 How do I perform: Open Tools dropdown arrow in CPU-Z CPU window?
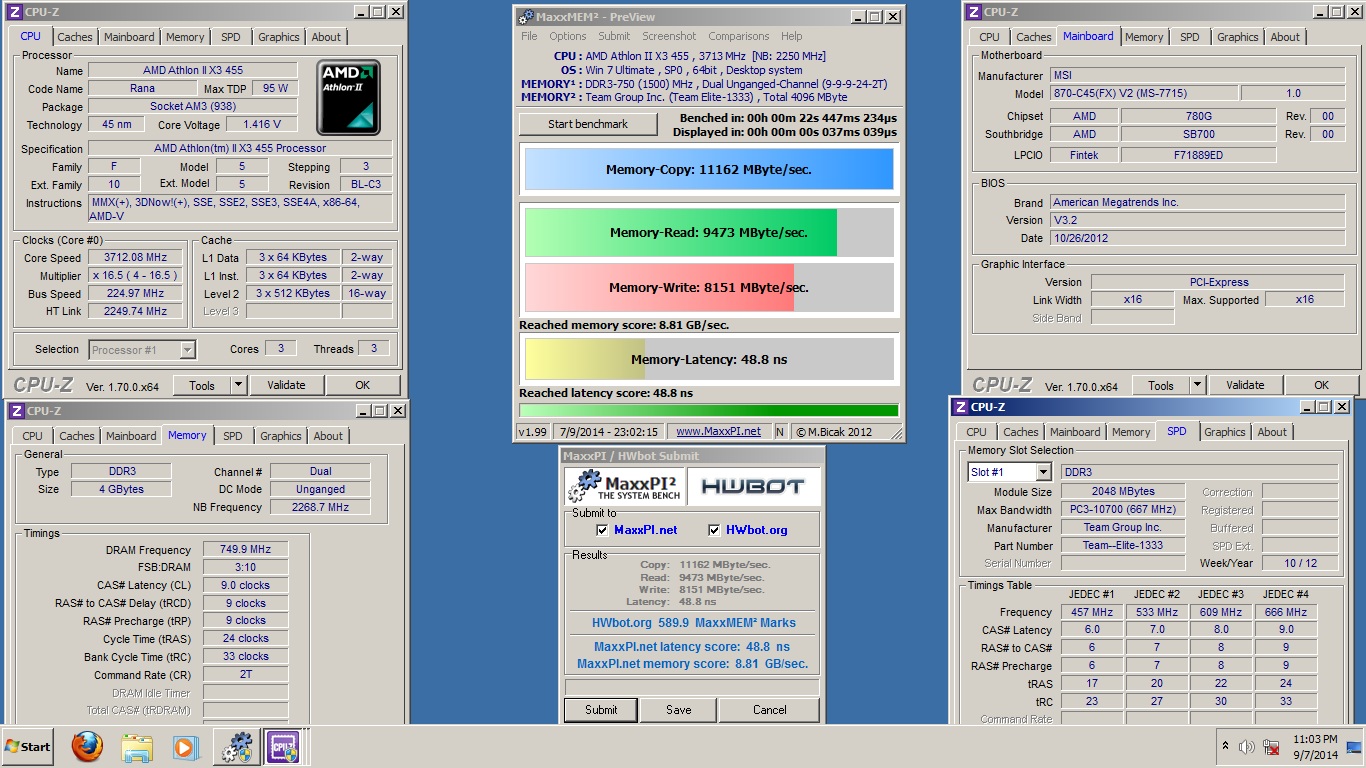pos(238,385)
